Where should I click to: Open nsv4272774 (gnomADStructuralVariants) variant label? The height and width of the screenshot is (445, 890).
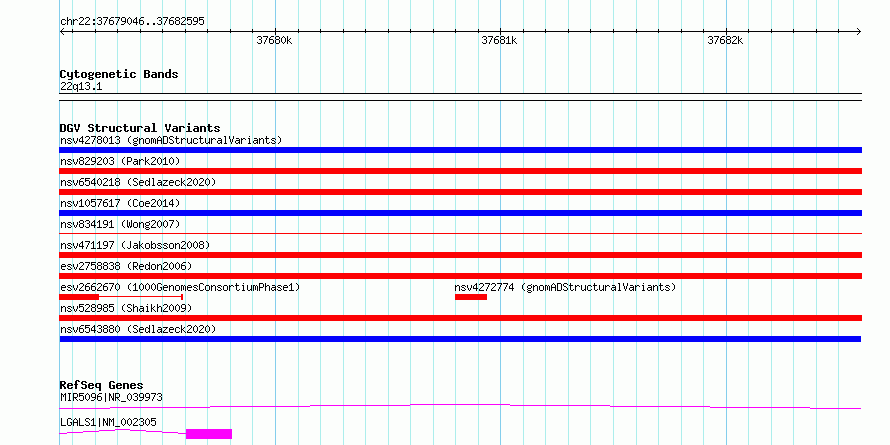click(565, 287)
